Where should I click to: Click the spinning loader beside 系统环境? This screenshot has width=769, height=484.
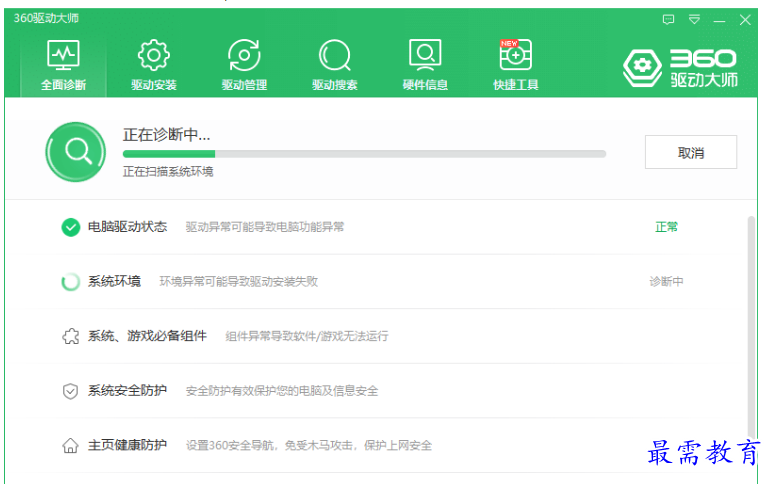click(71, 281)
